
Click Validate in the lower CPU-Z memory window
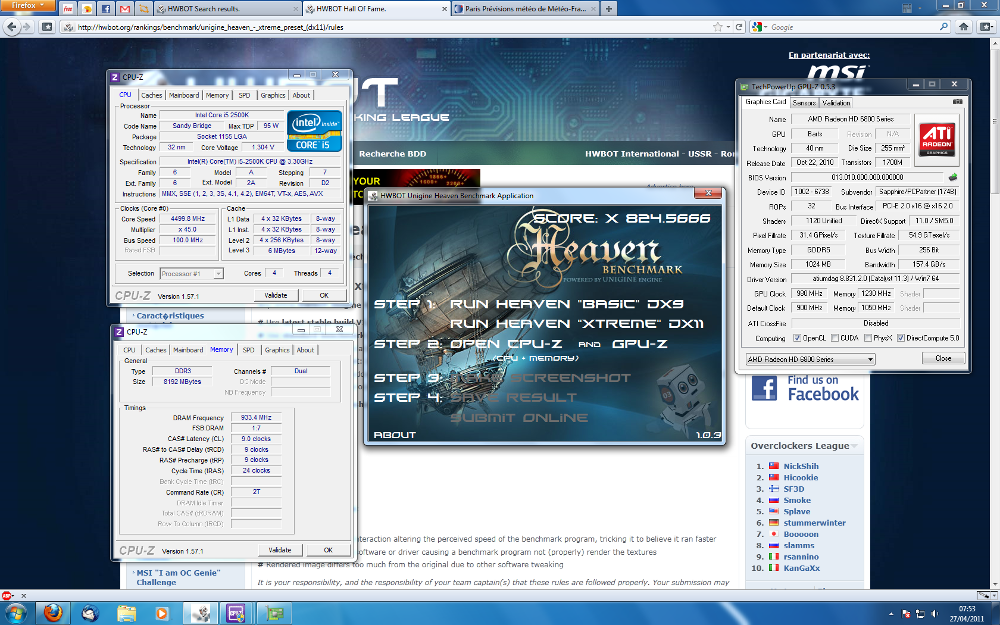pyautogui.click(x=280, y=550)
